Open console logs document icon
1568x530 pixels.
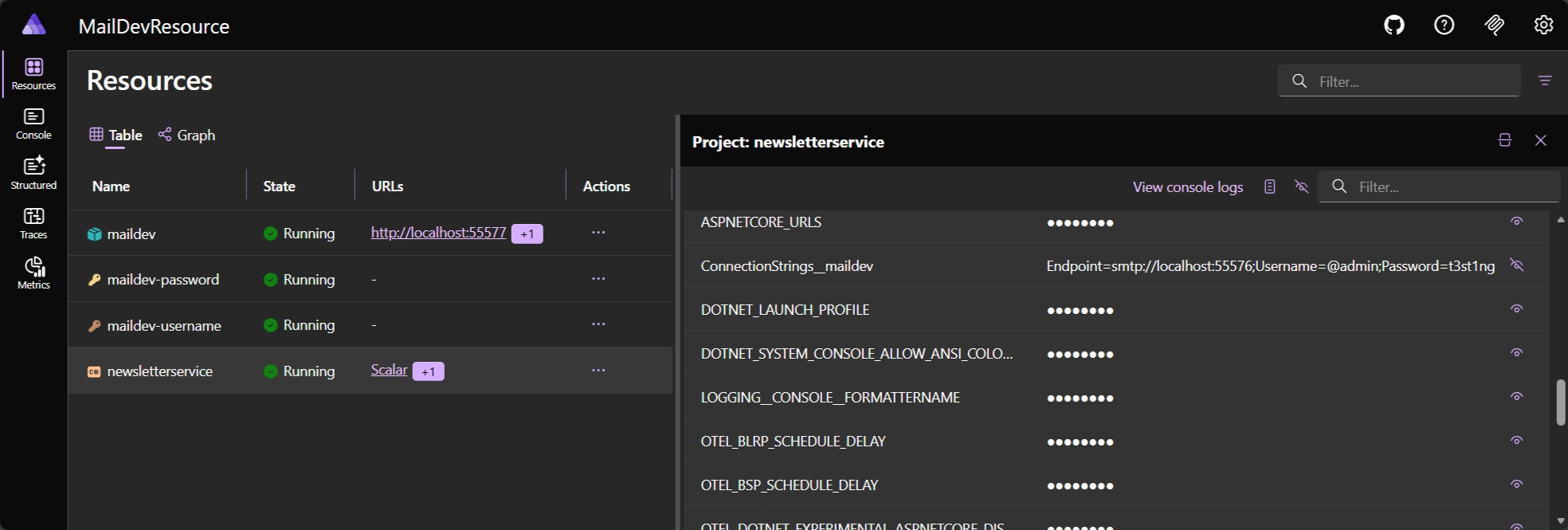(1270, 186)
